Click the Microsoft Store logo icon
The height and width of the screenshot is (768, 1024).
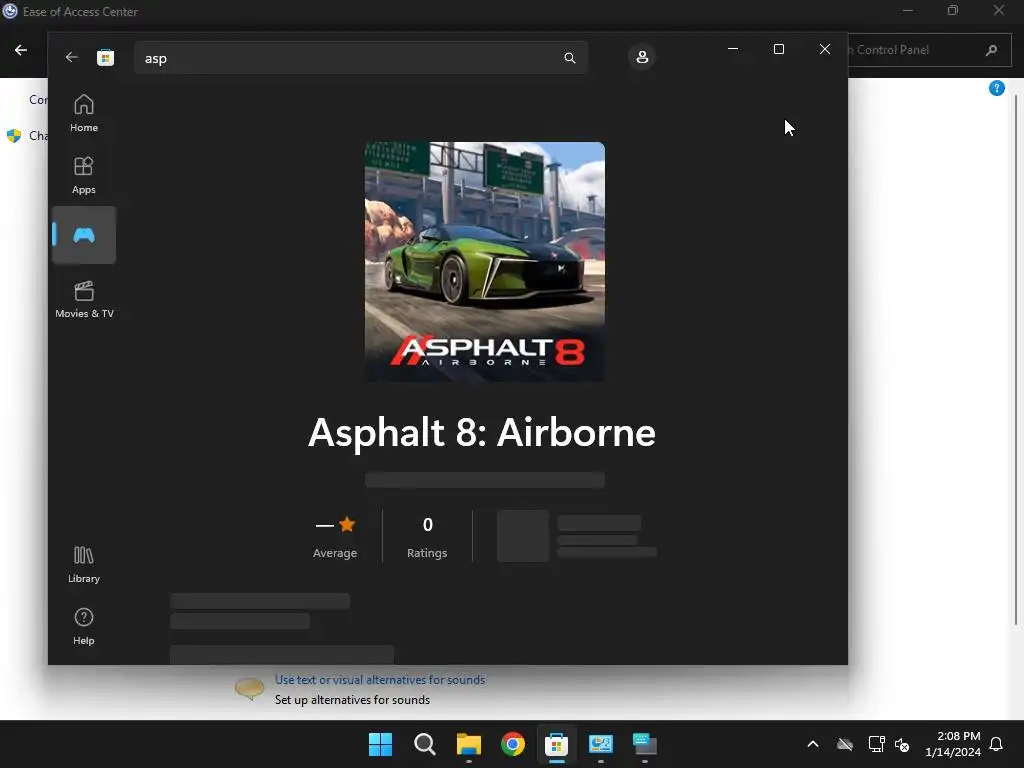[105, 57]
